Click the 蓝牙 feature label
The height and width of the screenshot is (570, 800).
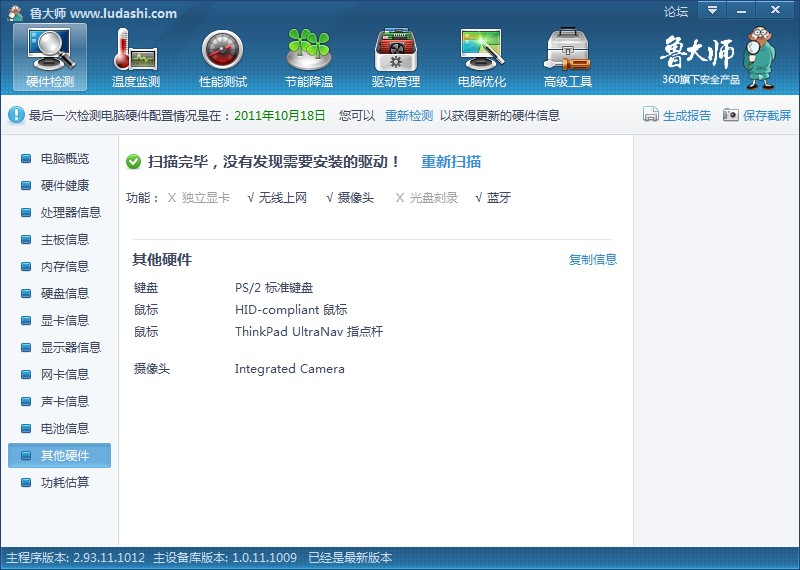[x=499, y=197]
